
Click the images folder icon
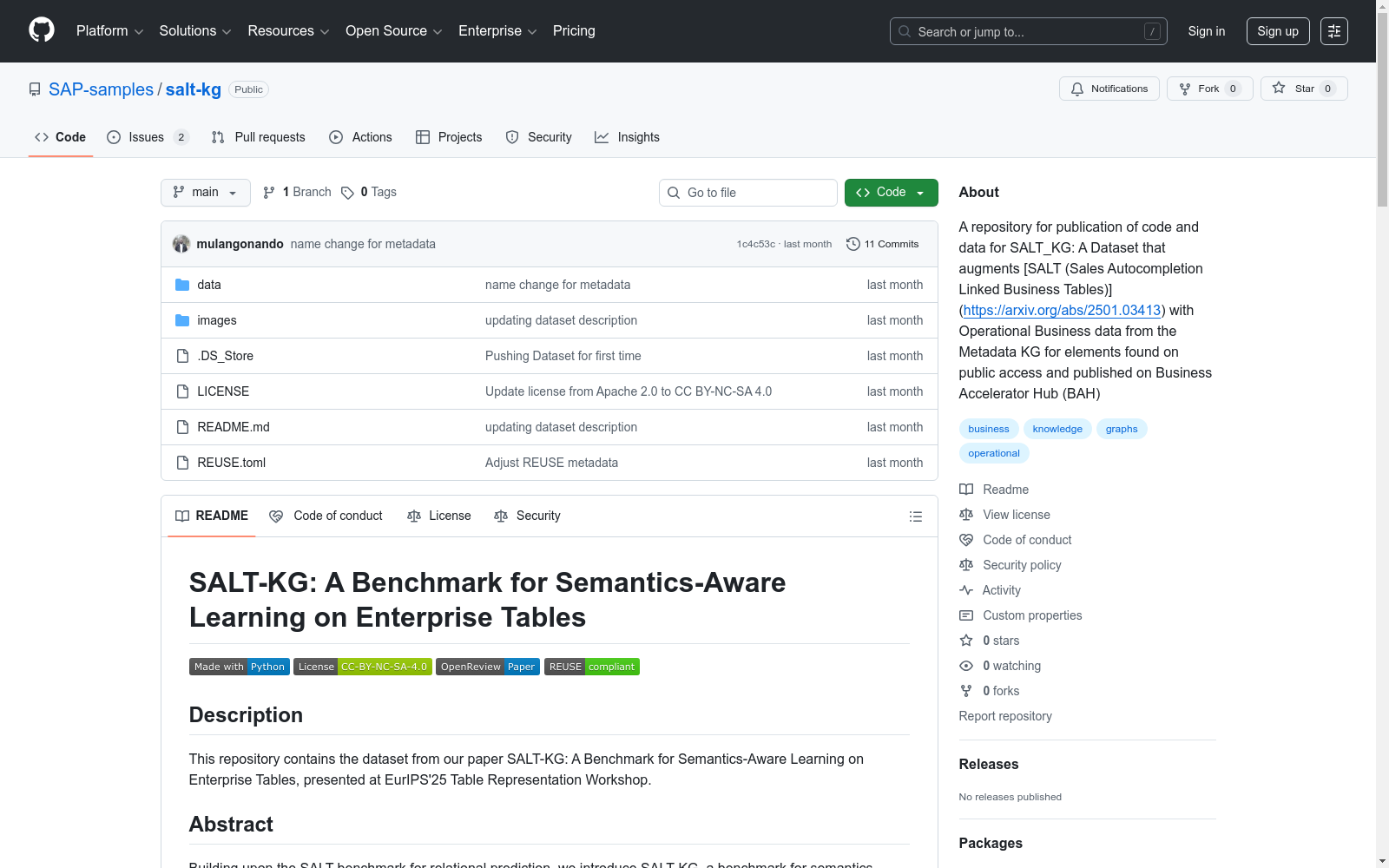coord(182,320)
